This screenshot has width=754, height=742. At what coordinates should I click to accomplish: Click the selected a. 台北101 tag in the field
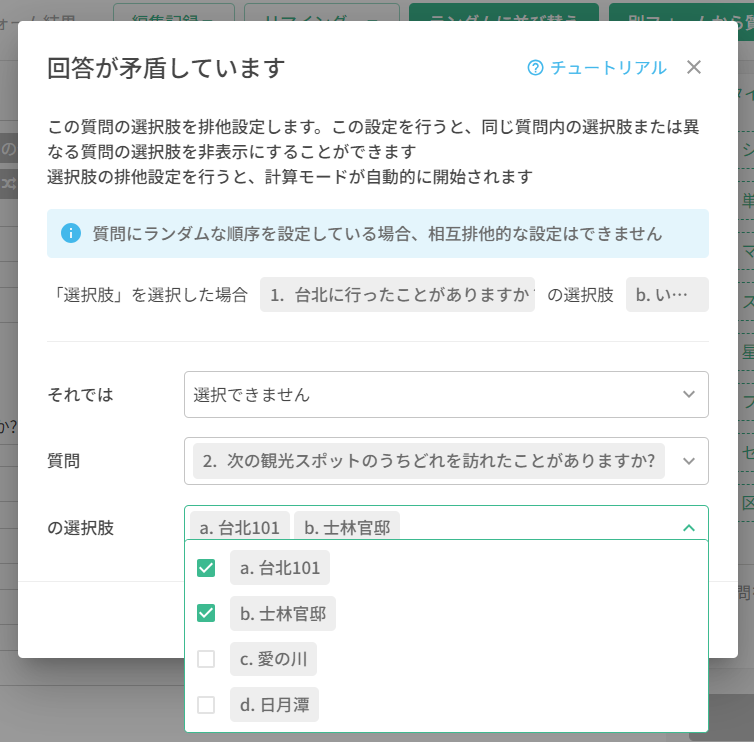[239, 526]
